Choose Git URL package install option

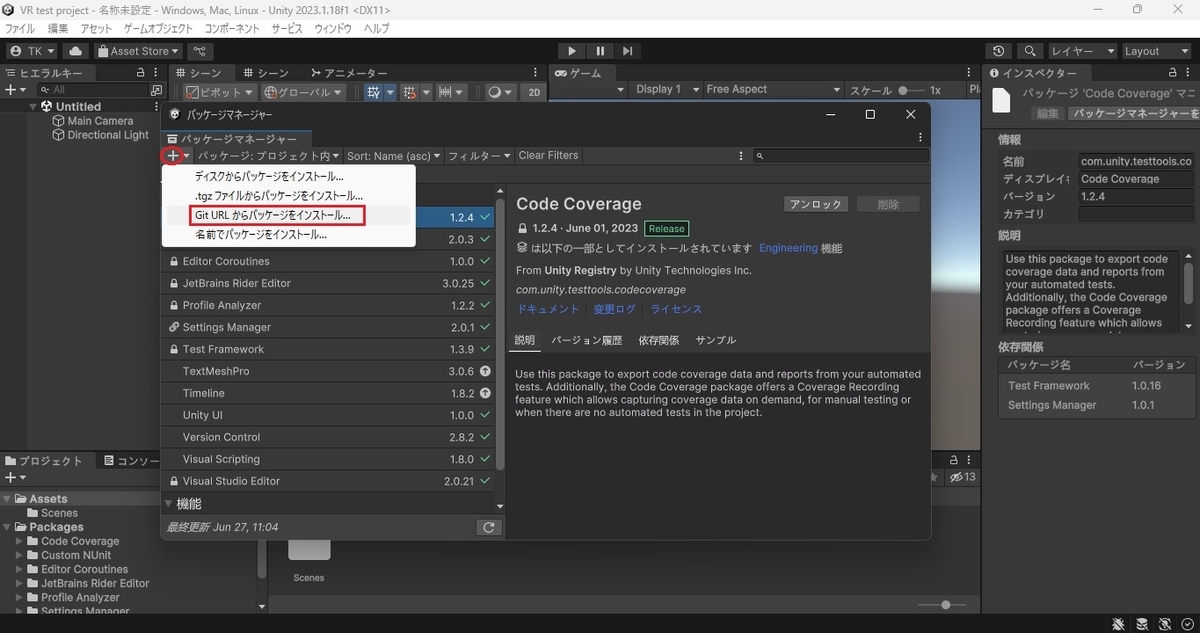tap(272, 215)
